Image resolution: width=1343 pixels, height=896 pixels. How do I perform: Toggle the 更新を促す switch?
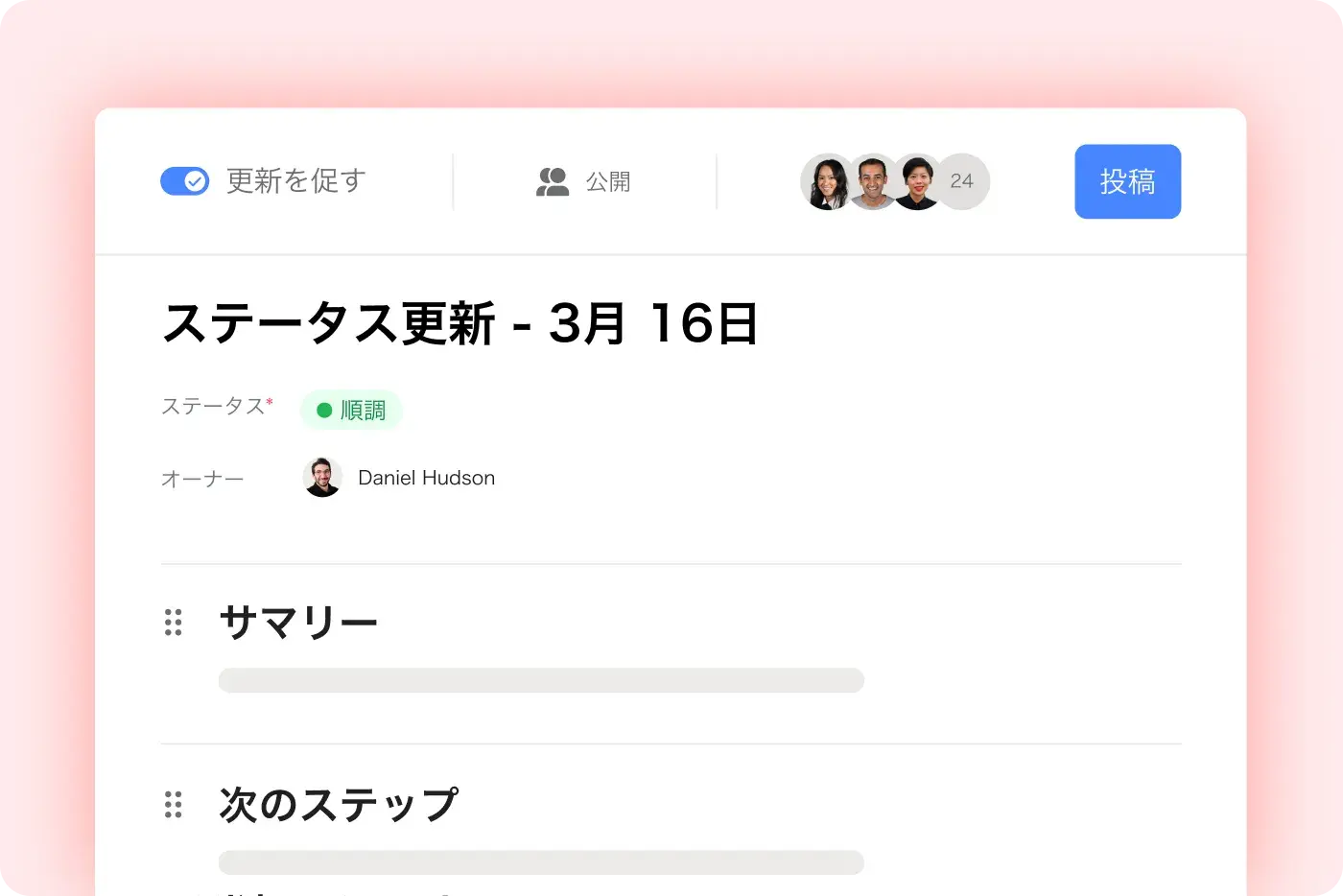[184, 181]
